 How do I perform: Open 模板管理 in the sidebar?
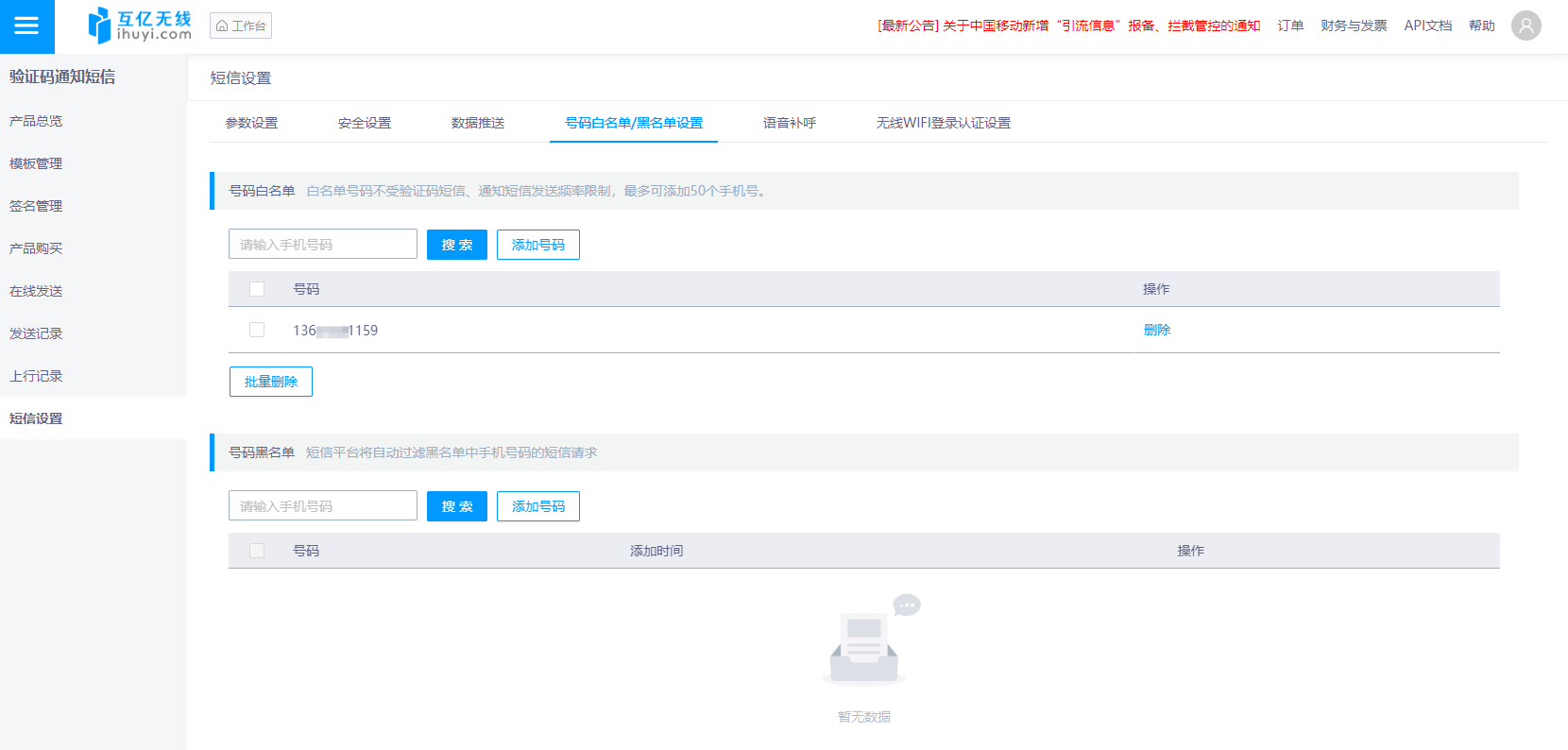click(x=36, y=163)
